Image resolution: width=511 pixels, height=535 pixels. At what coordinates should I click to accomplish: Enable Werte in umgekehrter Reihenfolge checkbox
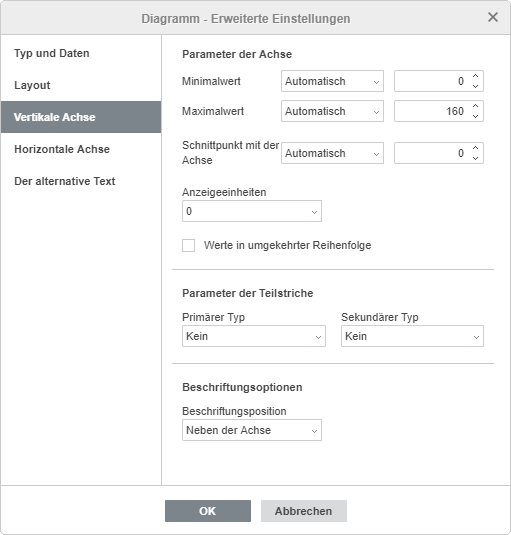[x=188, y=245]
